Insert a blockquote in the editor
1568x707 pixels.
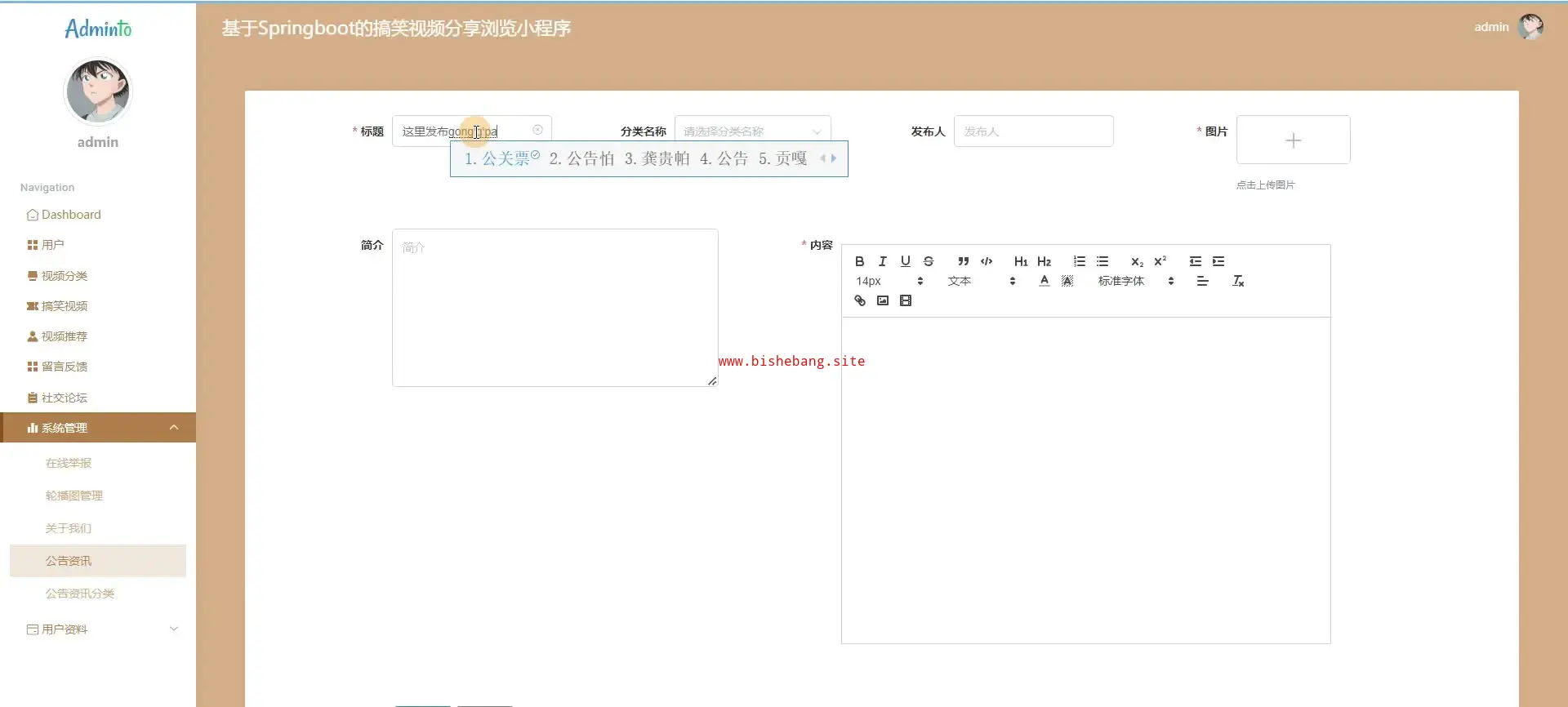coord(964,261)
